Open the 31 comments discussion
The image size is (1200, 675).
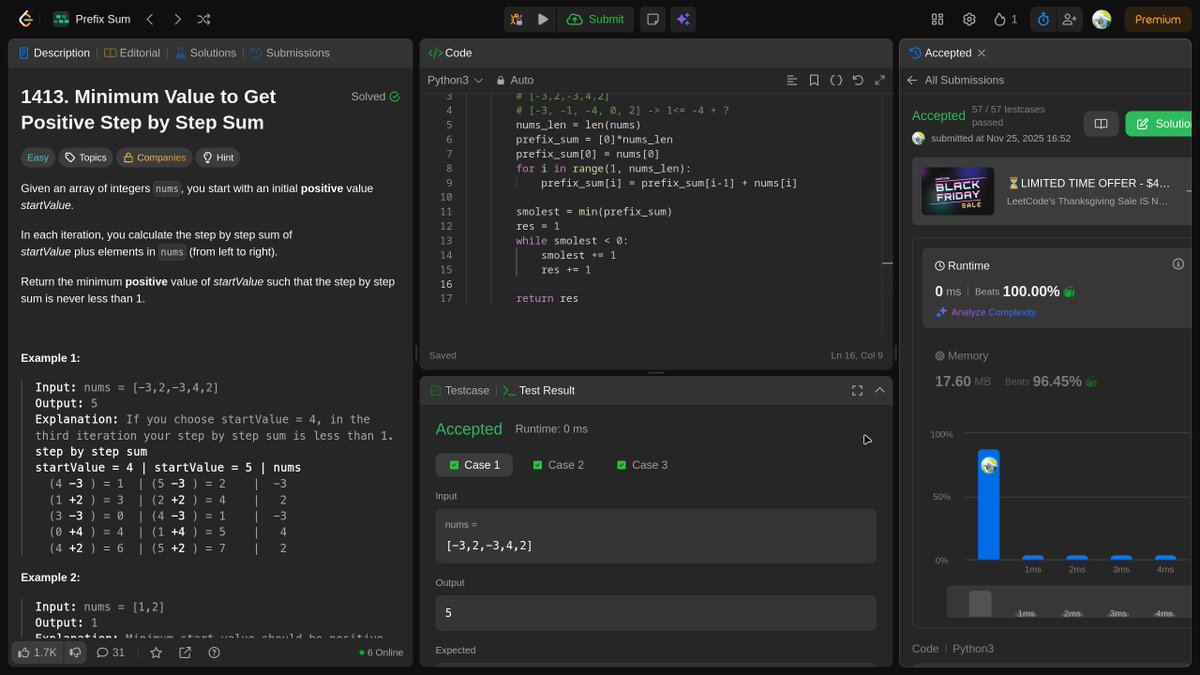[x=111, y=652]
